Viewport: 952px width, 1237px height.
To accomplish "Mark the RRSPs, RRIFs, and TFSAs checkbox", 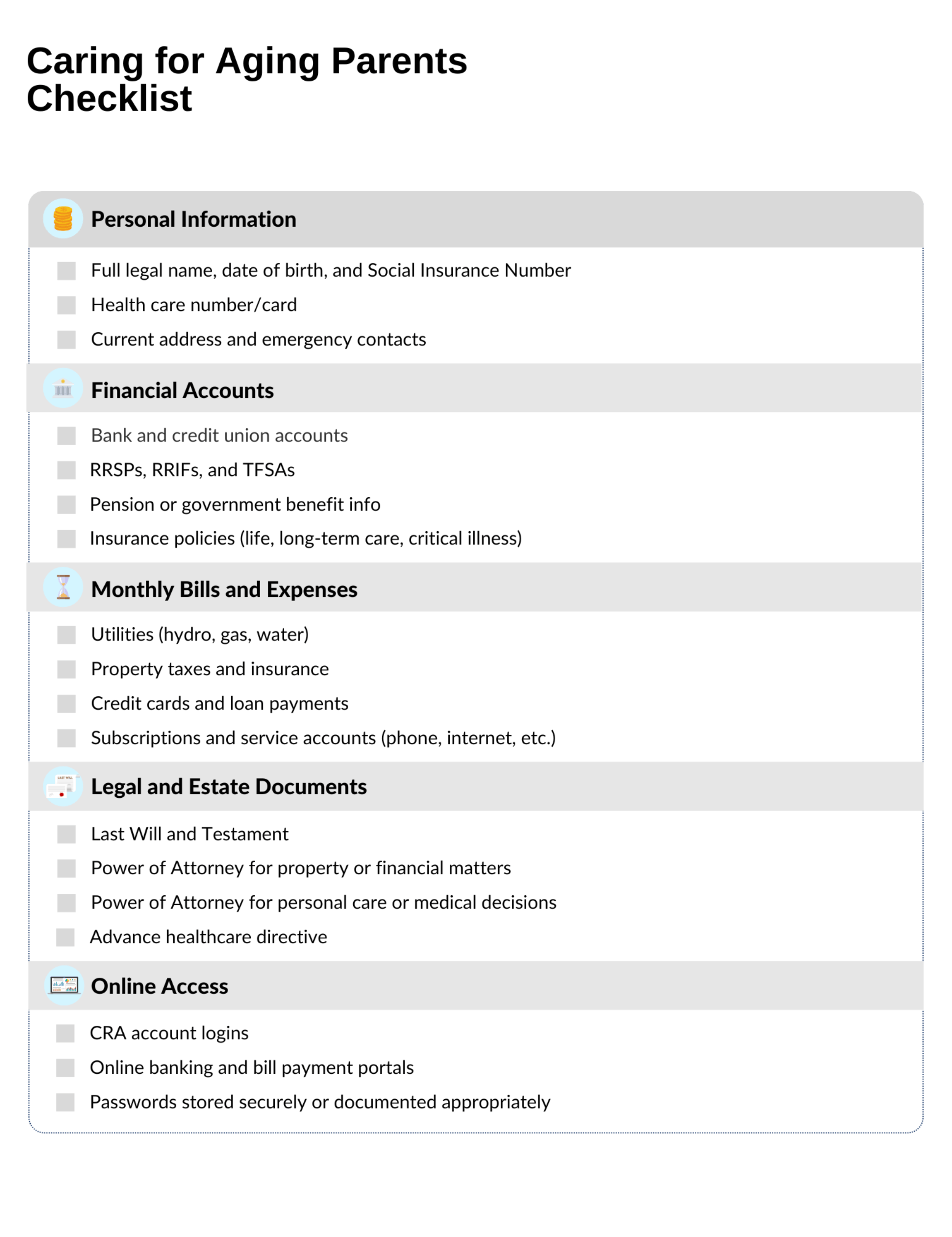I will pyautogui.click(x=66, y=470).
